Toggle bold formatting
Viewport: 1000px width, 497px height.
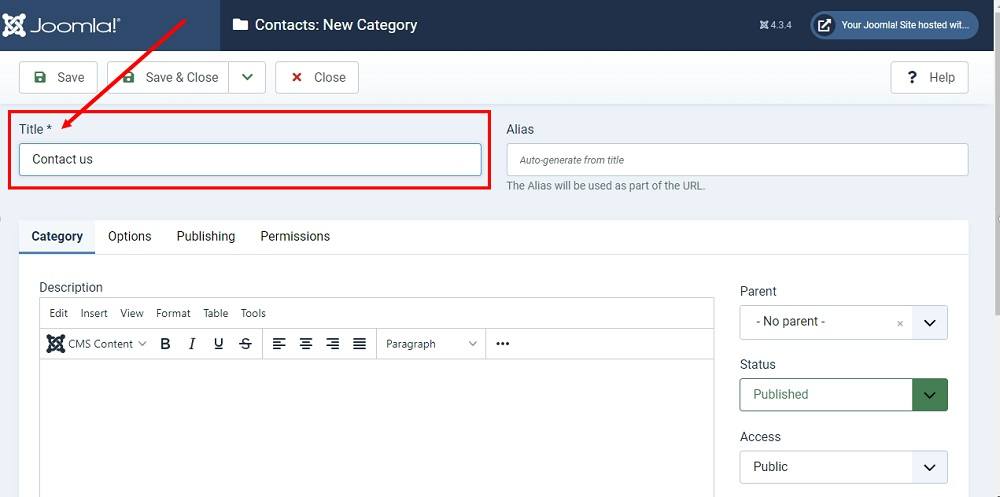tap(165, 344)
